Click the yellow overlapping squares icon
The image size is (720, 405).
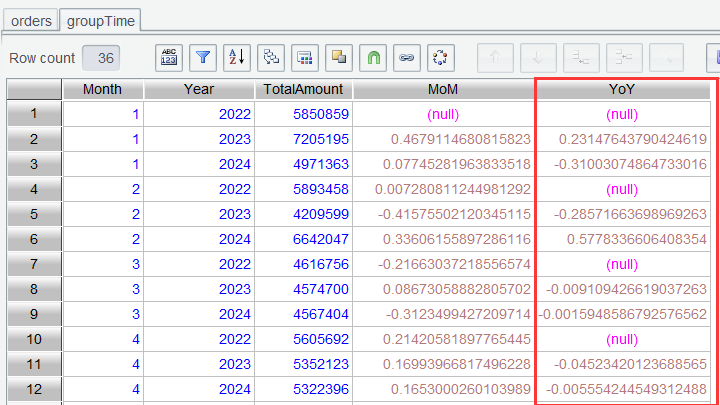tap(339, 58)
